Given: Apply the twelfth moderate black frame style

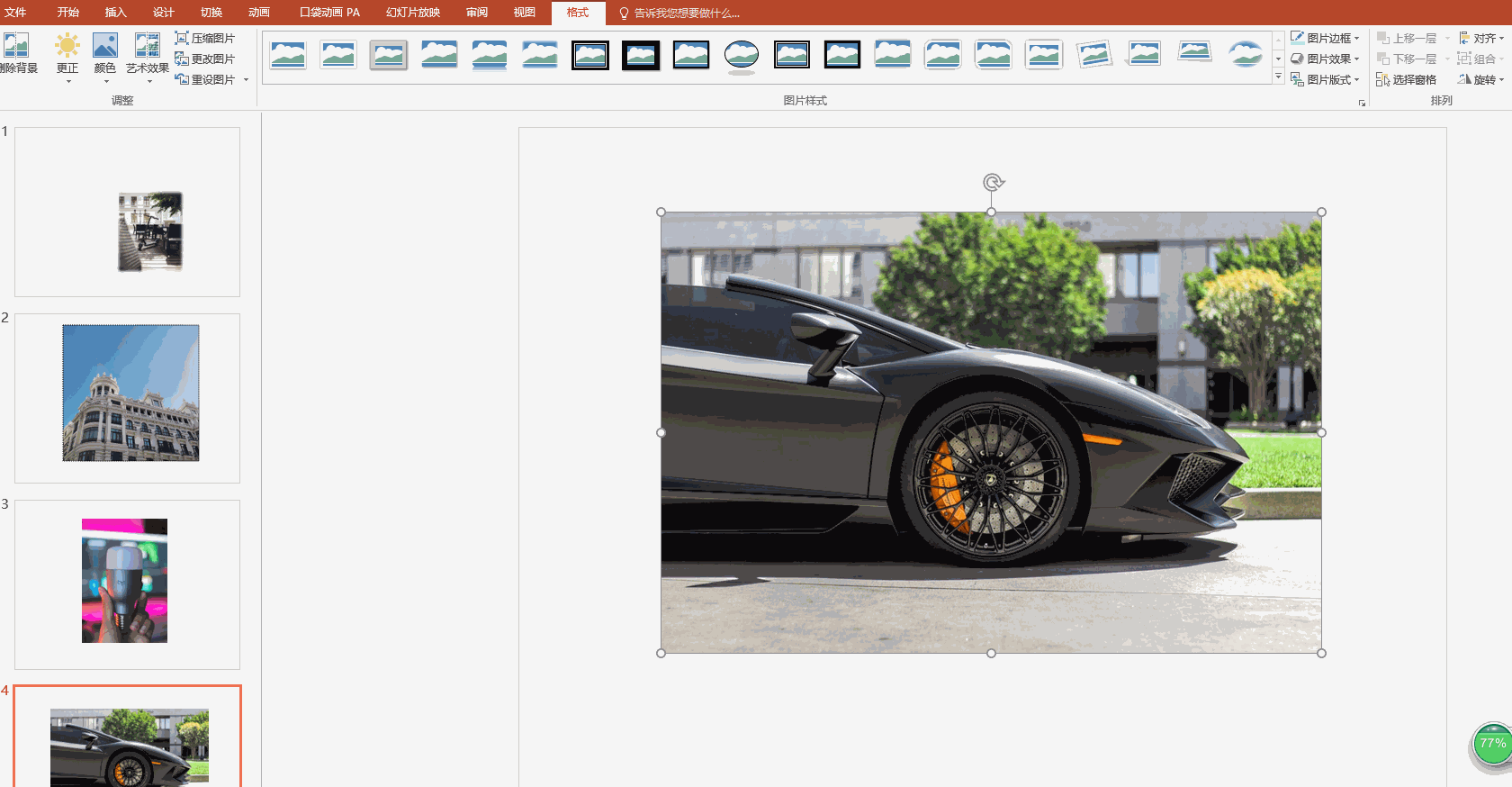Looking at the screenshot, I should [842, 55].
